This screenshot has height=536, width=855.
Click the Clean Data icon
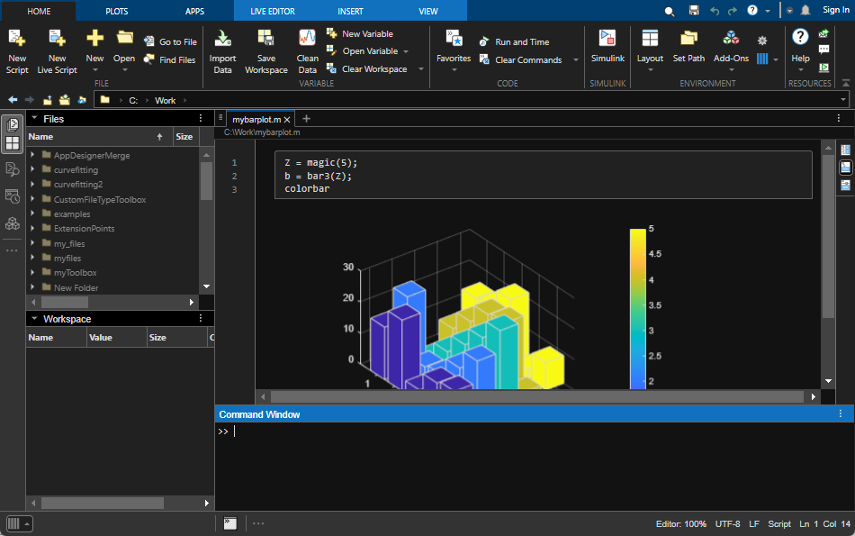pos(308,40)
